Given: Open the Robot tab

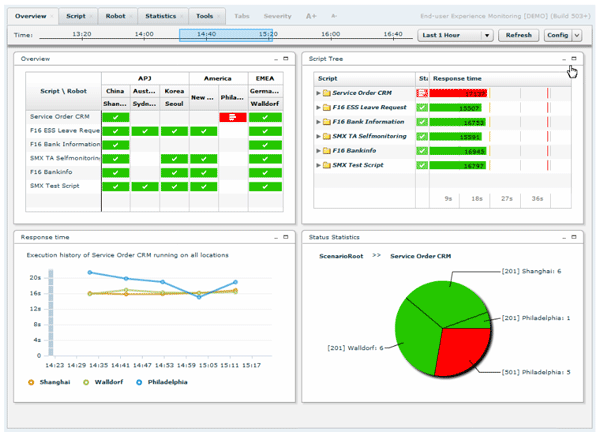Looking at the screenshot, I should (x=116, y=16).
